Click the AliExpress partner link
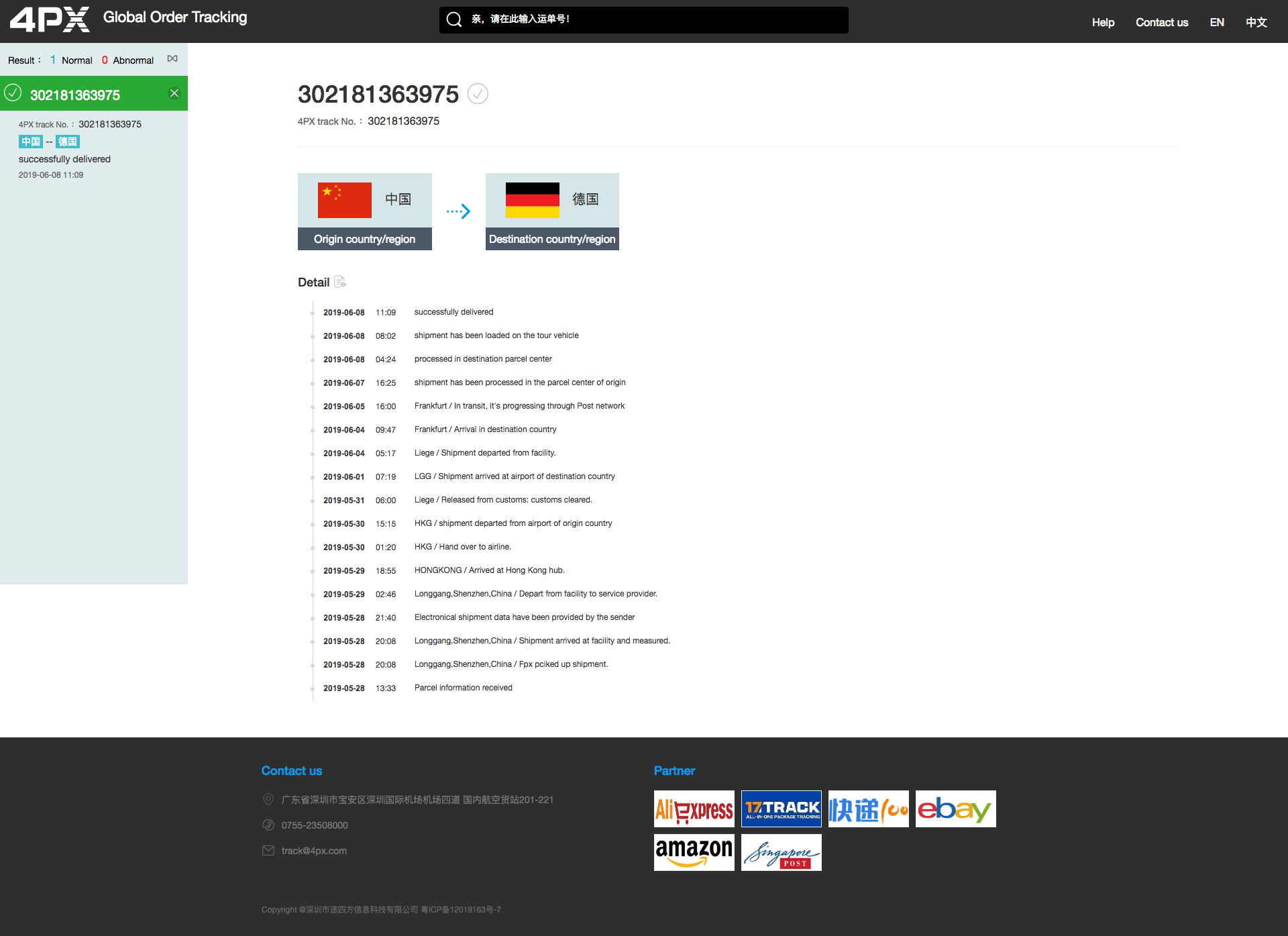Viewport: 1288px width, 936px height. (694, 809)
